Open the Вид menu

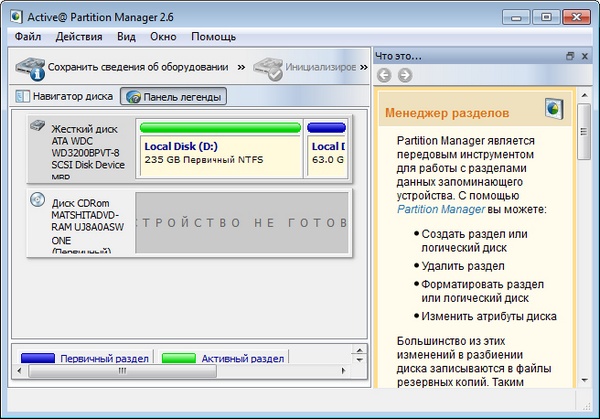(x=126, y=37)
